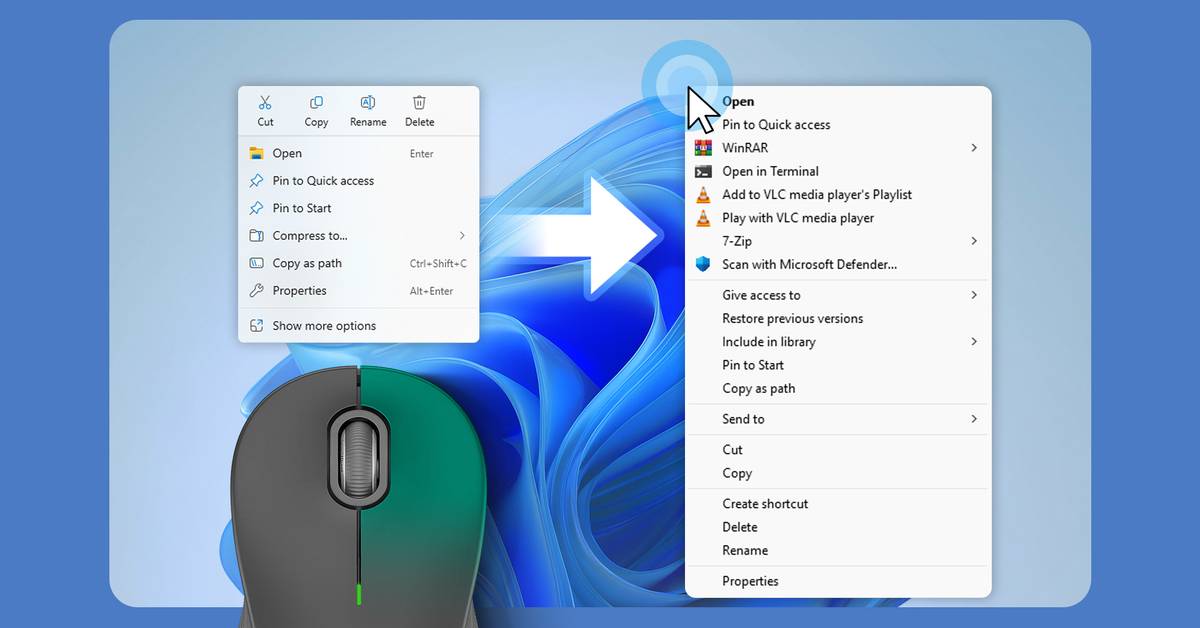Screen dimensions: 1200x628
Task: Expand the Compress to submenu arrow
Action: pyautogui.click(x=462, y=236)
